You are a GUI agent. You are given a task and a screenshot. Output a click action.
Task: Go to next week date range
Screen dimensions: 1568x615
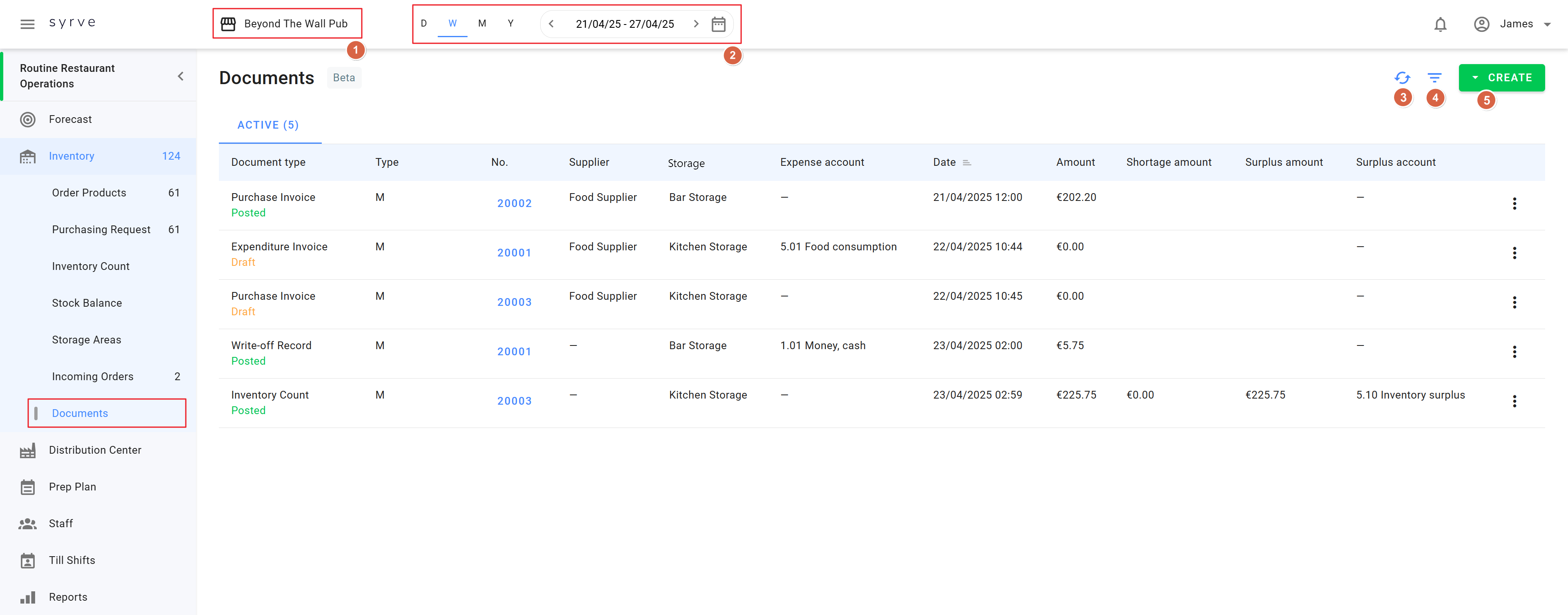[696, 25]
